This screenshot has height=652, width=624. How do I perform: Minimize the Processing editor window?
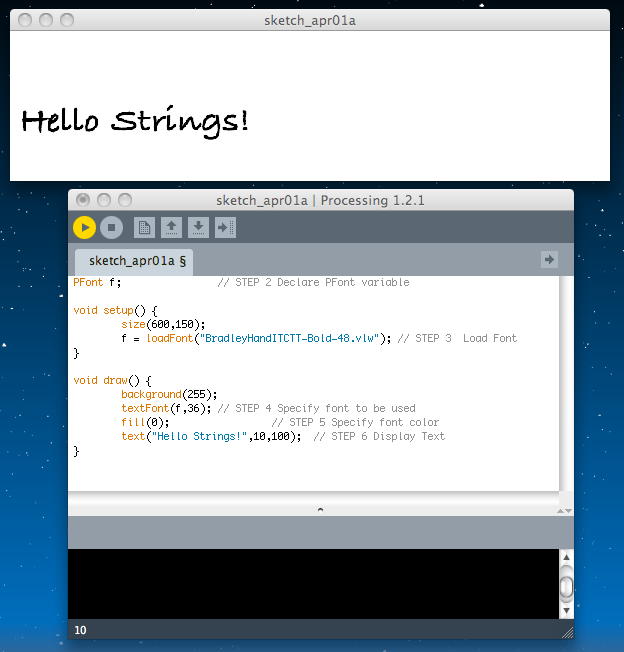pyautogui.click(x=104, y=200)
